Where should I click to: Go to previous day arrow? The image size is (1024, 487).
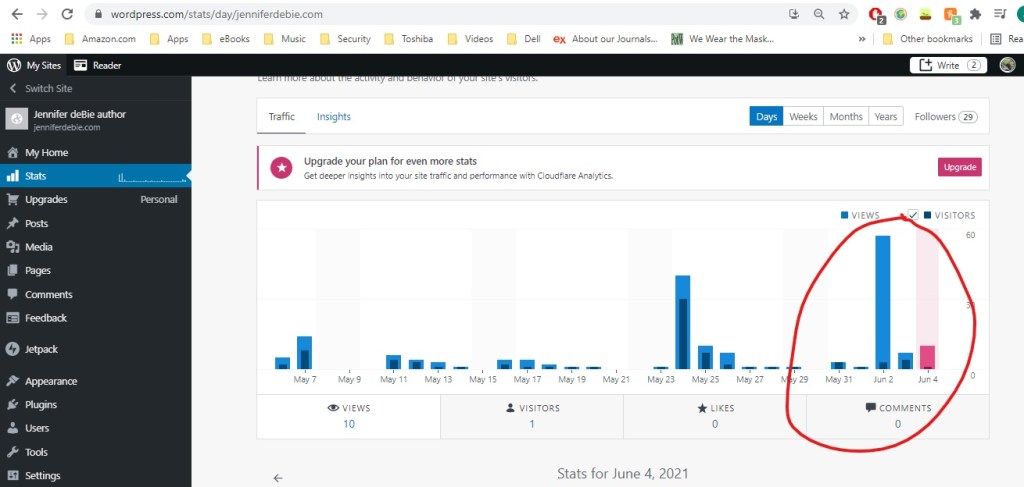point(278,478)
